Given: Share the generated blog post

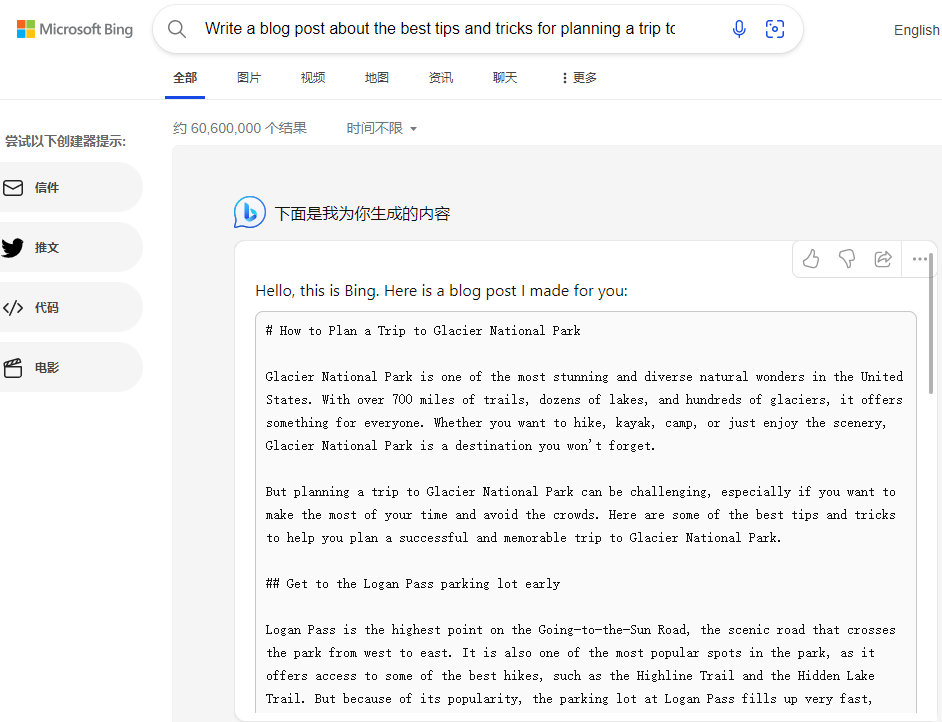Looking at the screenshot, I should [883, 259].
